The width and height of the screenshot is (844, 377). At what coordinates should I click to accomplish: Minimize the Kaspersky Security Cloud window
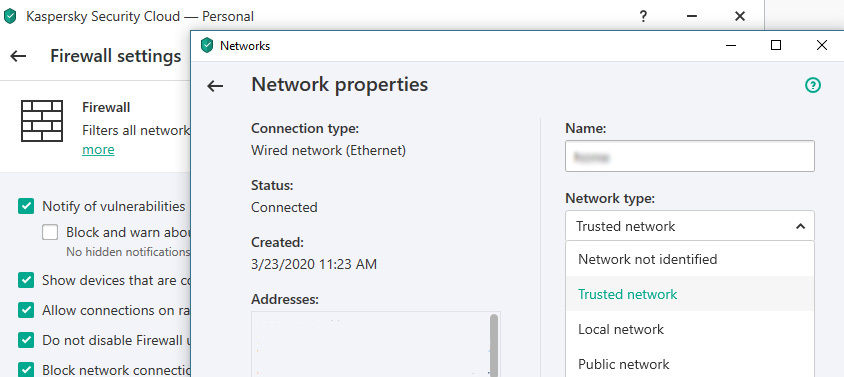coord(692,16)
